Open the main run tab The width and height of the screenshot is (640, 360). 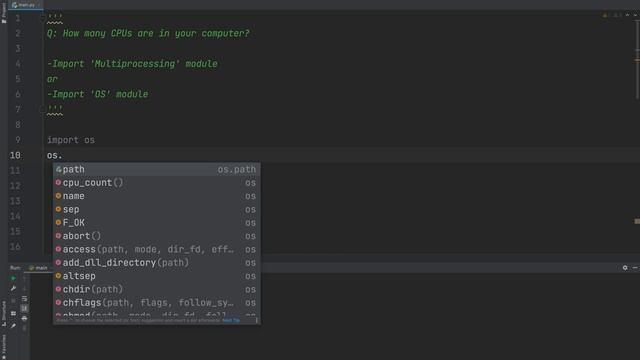(x=38, y=268)
